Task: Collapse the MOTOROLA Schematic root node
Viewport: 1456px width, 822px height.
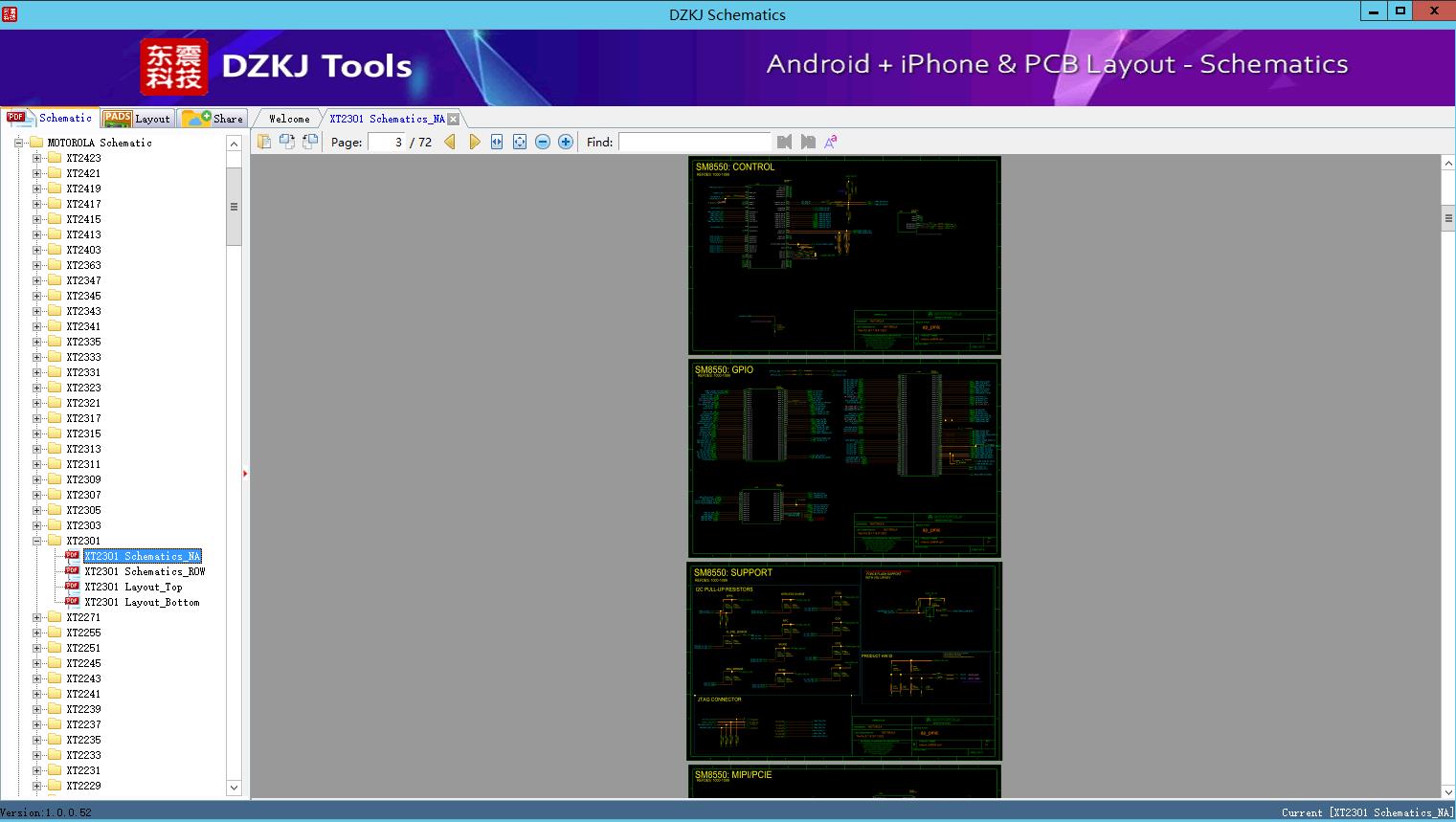Action: pos(18,143)
